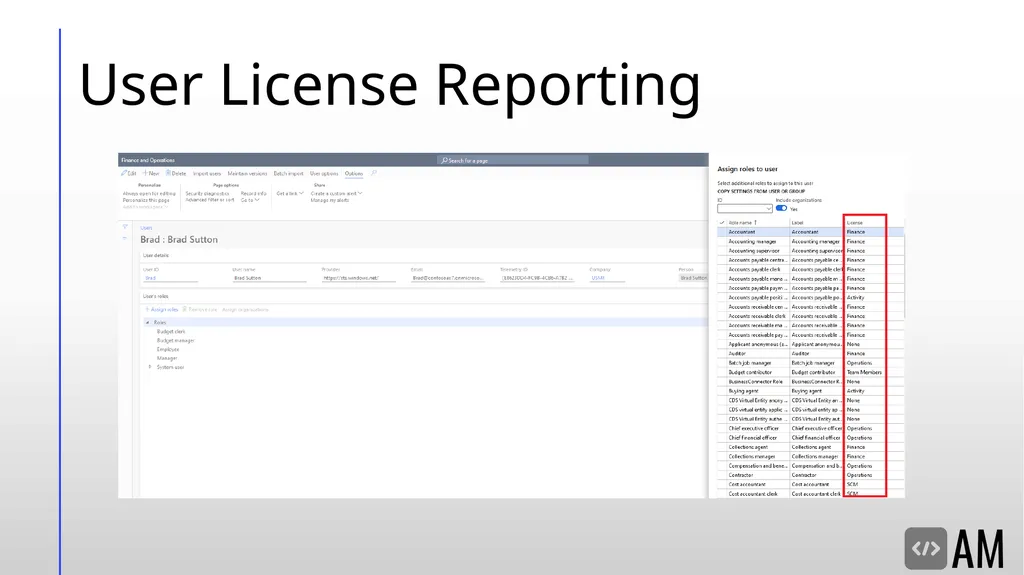1024x575 pixels.
Task: Select the Accounting supervisor role row
Action: pyautogui.click(x=810, y=251)
